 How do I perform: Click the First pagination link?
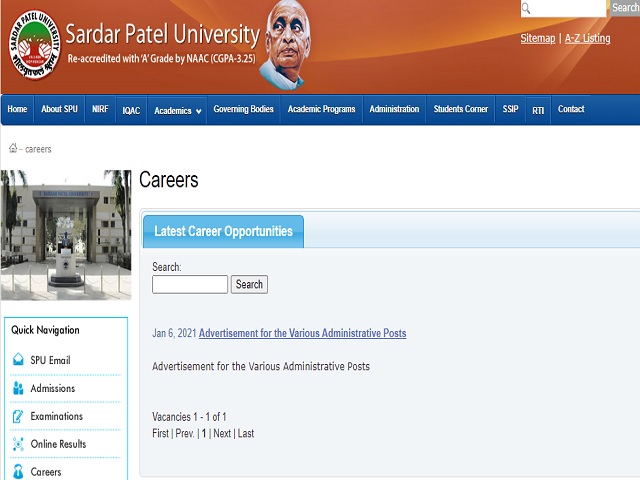tap(160, 433)
